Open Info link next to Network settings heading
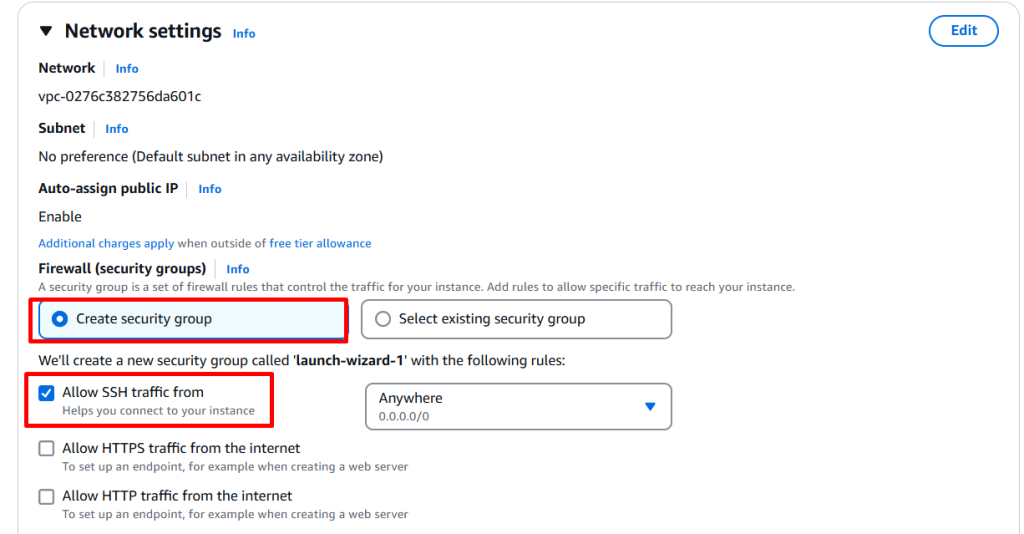Image resolution: width=1024 pixels, height=534 pixels. point(244,33)
